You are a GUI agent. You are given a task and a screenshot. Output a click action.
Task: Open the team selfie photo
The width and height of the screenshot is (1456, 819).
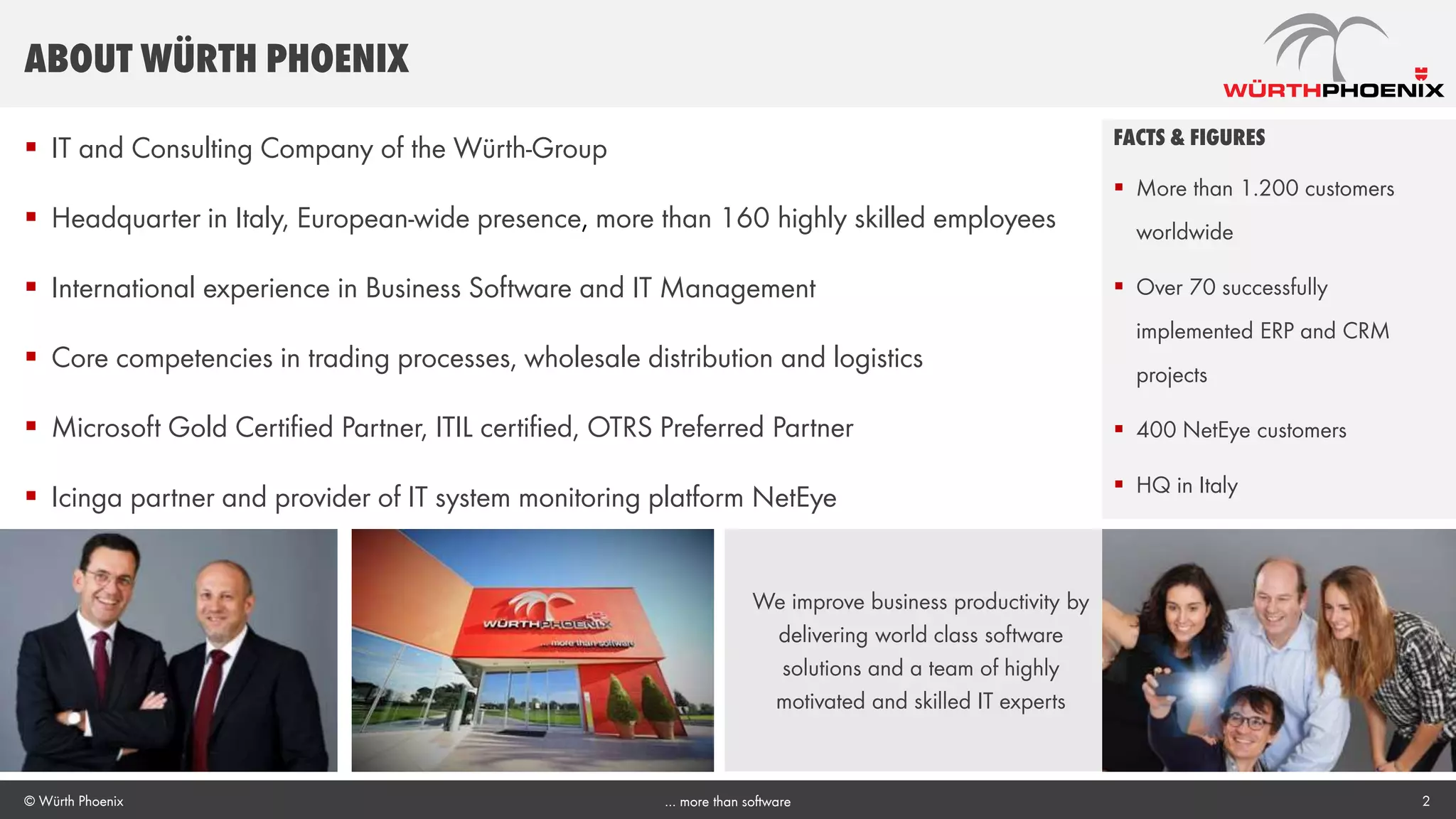tap(1278, 650)
